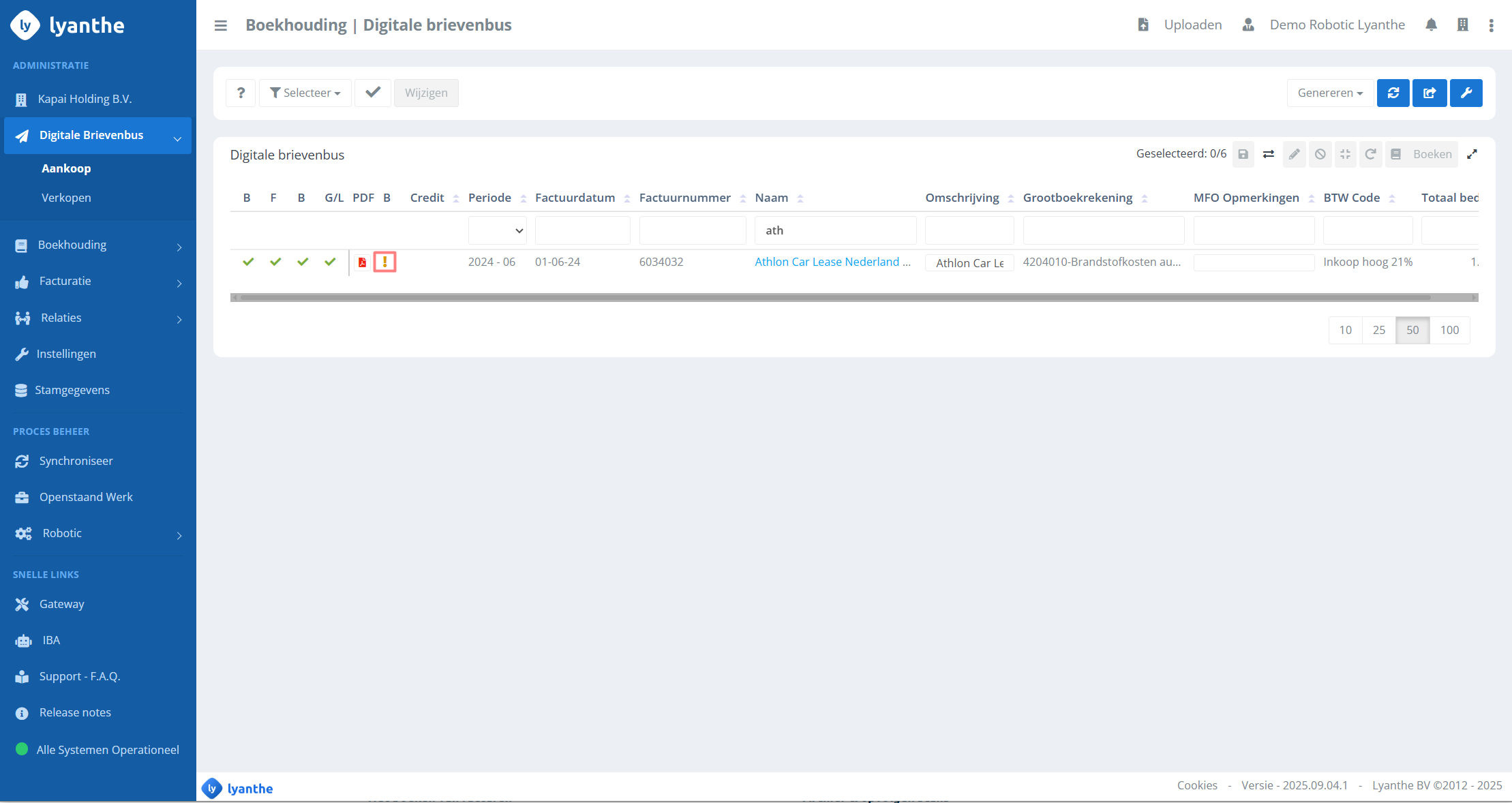Toggle the hamburger sidebar menu
Image resolution: width=1512 pixels, height=803 pixels.
point(220,25)
